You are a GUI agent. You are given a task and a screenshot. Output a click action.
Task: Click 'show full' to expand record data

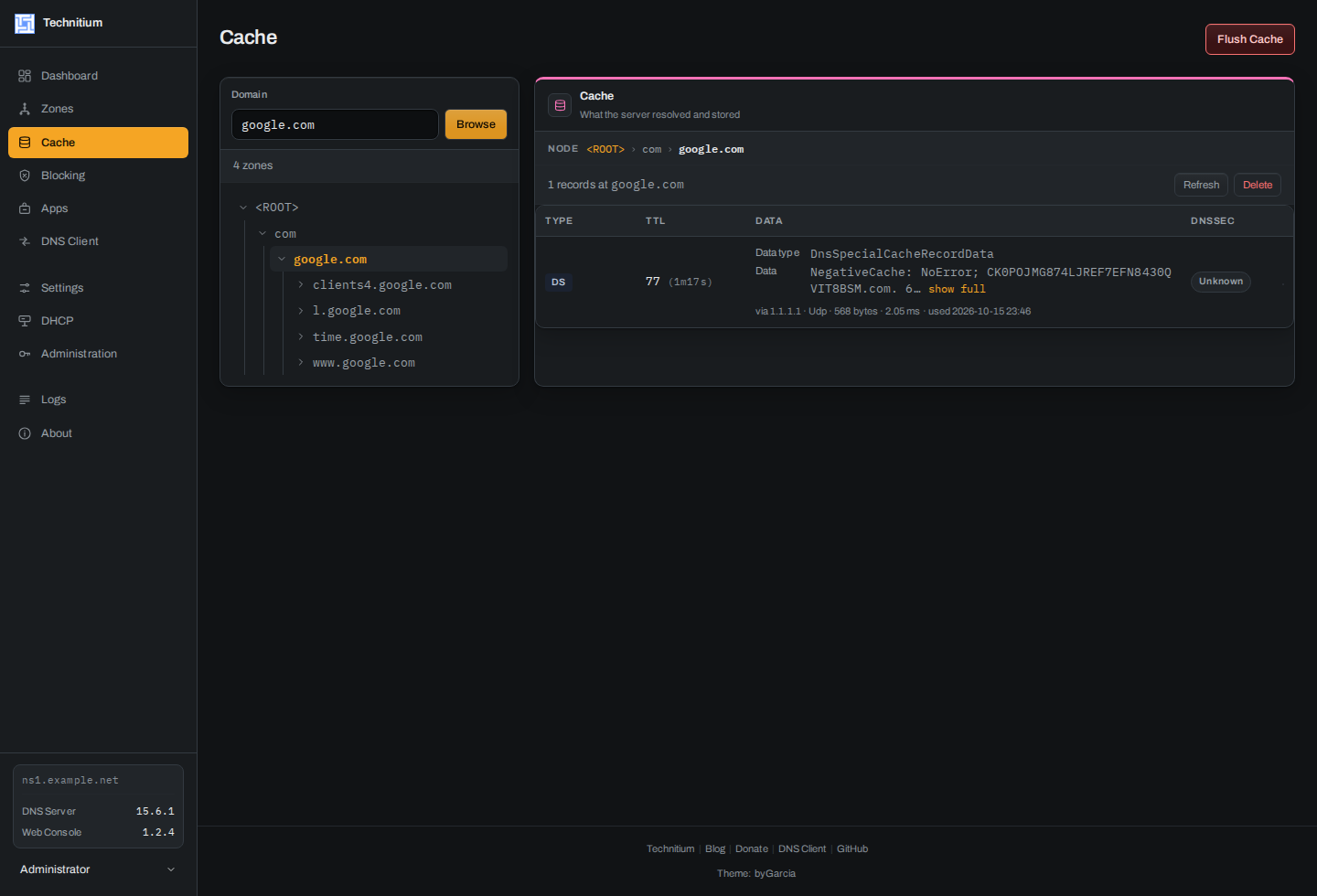coord(957,289)
